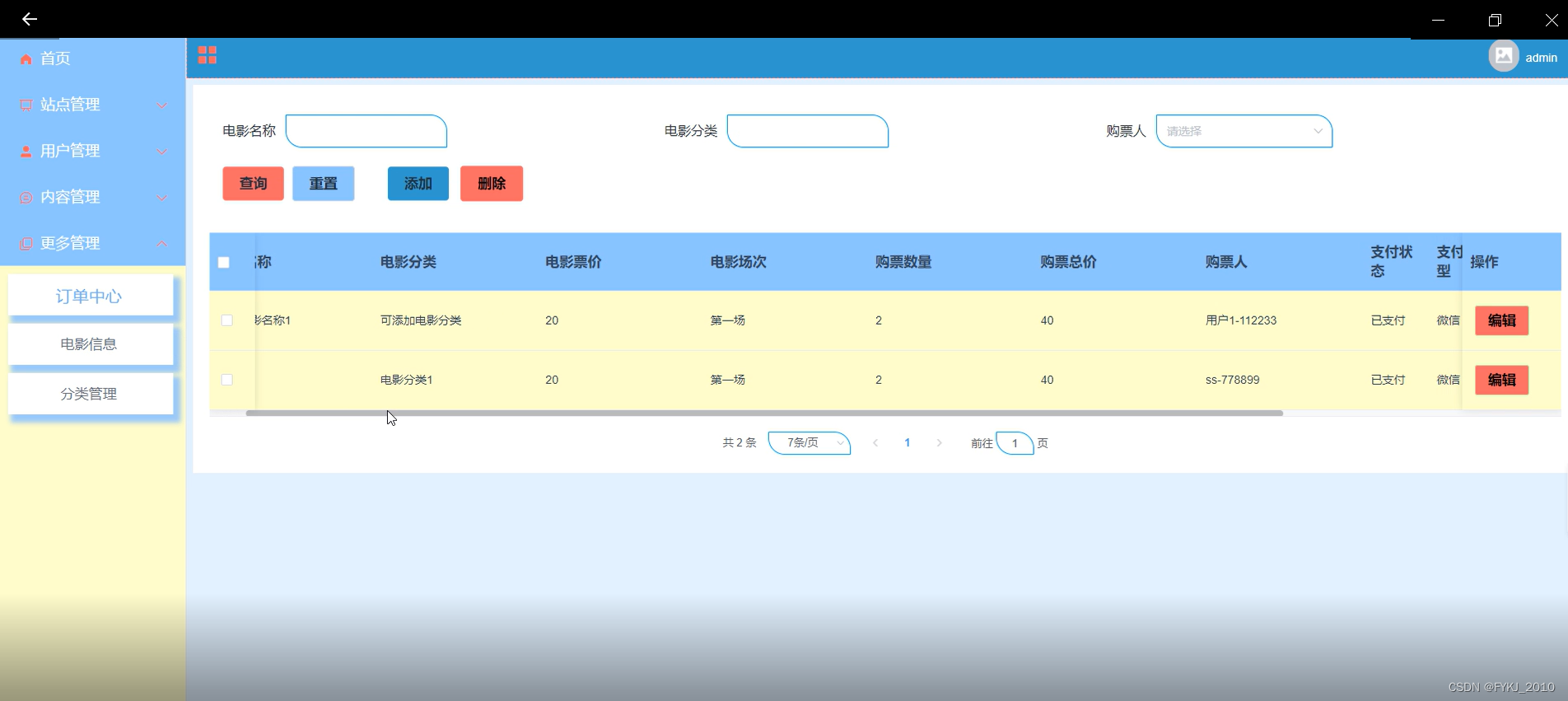Go to the next page
The width and height of the screenshot is (1568, 701).
pos(939,443)
